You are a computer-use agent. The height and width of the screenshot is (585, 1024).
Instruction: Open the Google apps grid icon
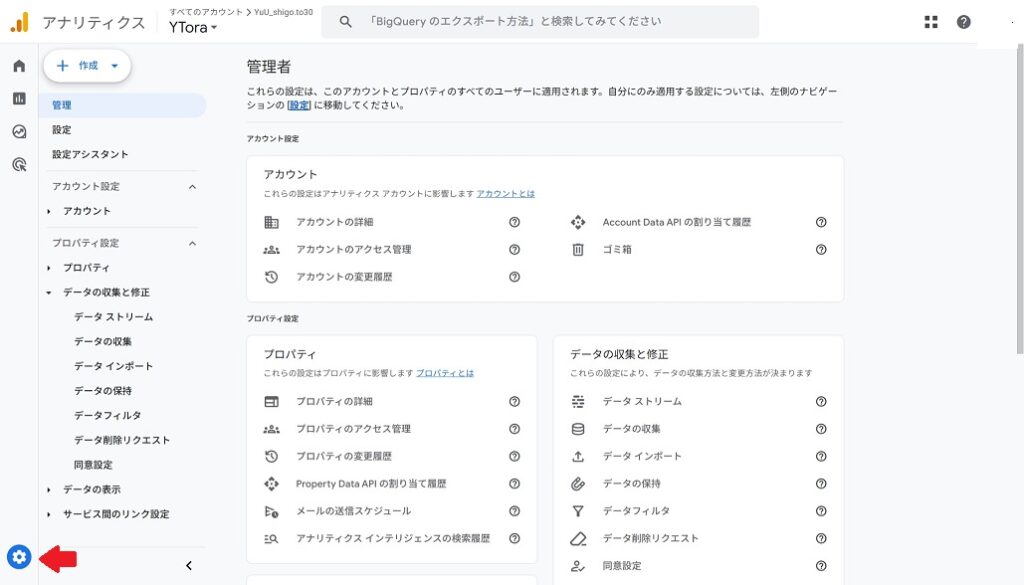tap(931, 22)
